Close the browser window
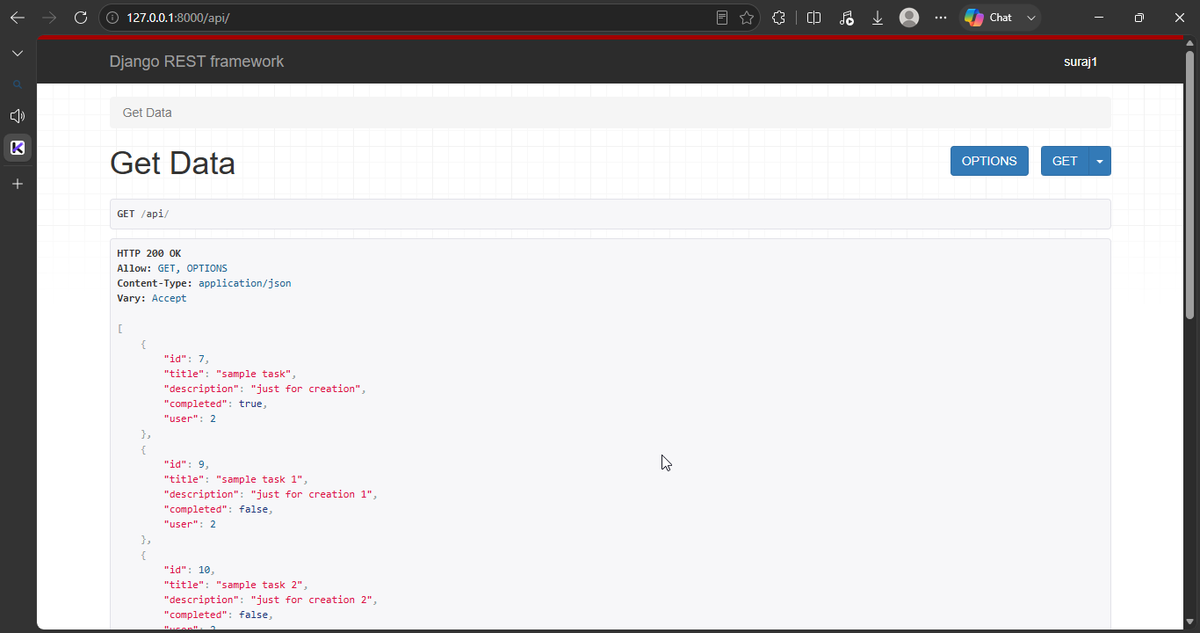This screenshot has height=633, width=1200. click(1179, 18)
